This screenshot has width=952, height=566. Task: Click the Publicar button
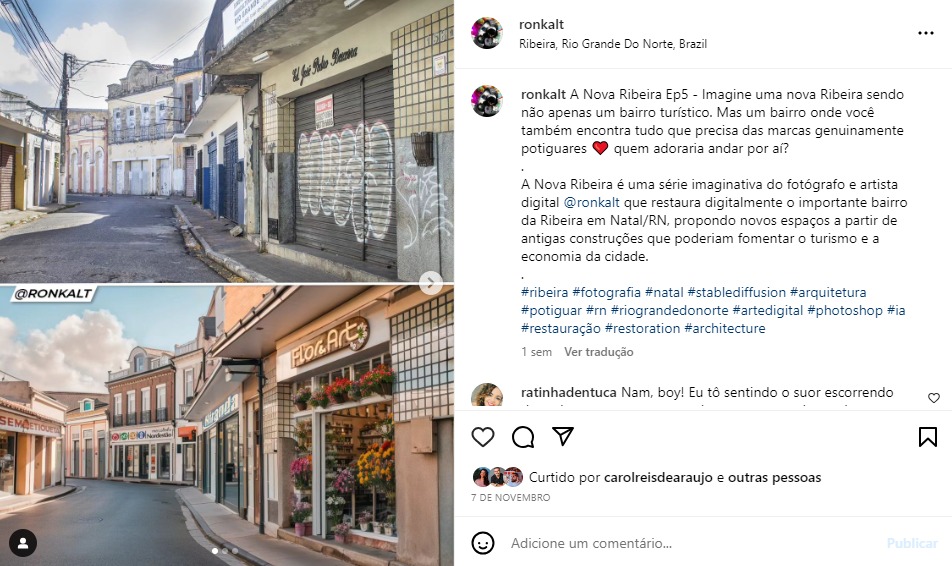point(912,543)
